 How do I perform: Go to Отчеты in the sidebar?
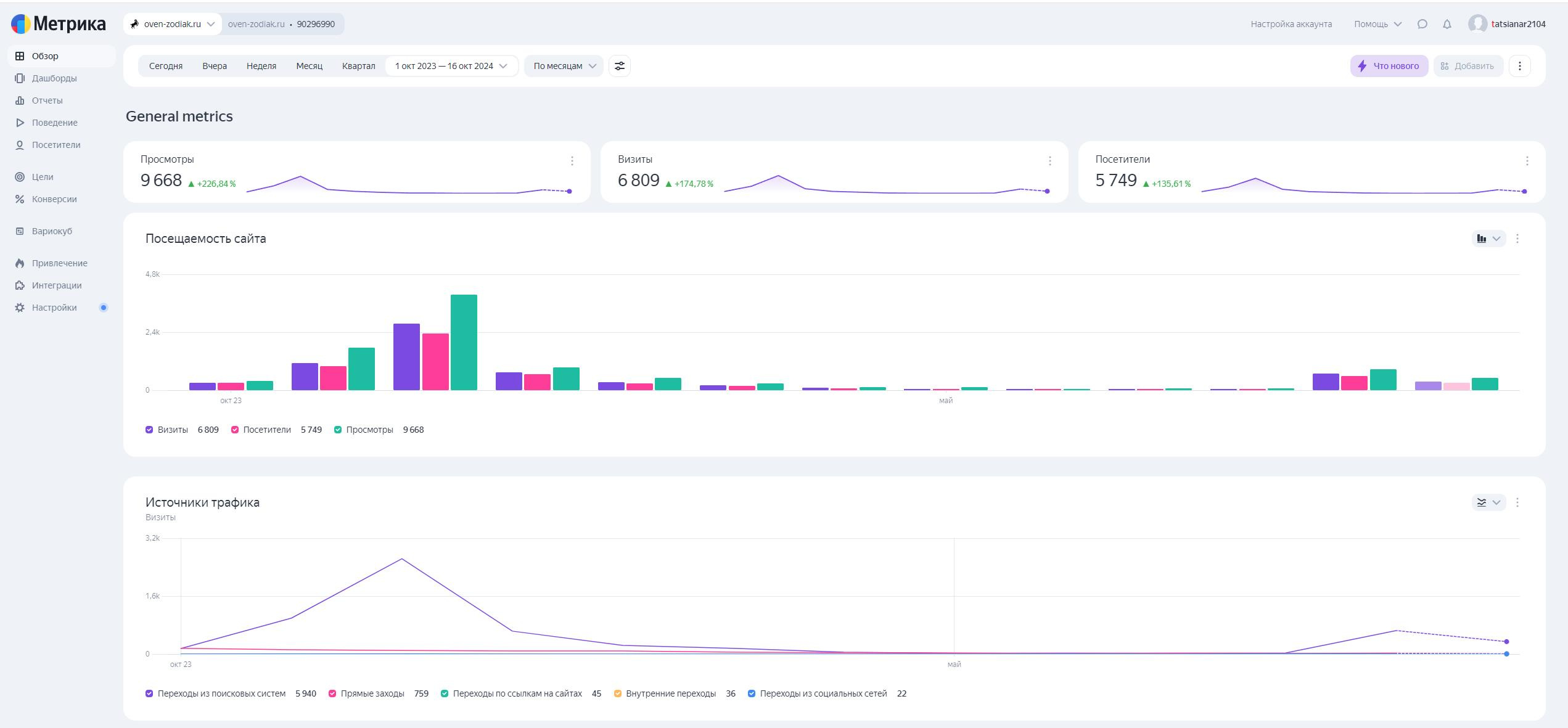point(47,100)
